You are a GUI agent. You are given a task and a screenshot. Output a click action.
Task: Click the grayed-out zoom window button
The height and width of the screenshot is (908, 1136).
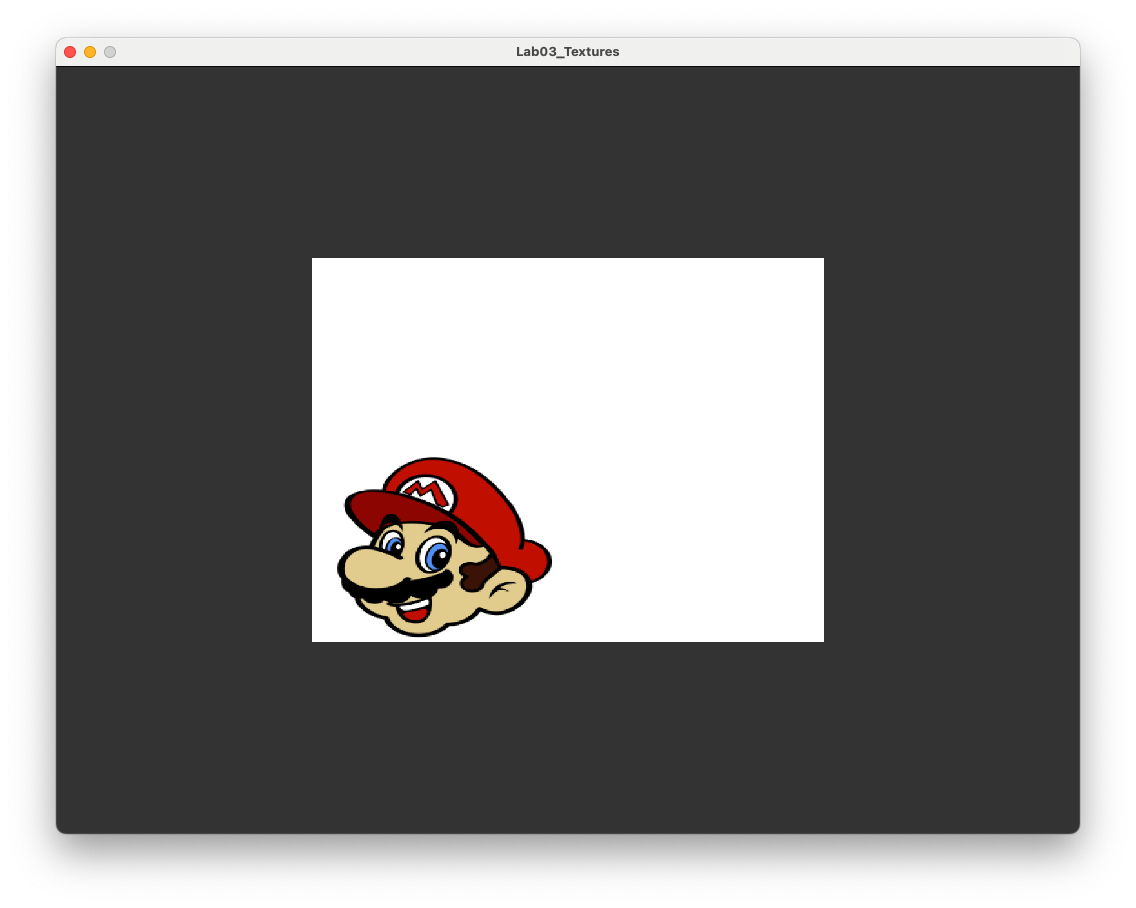(x=110, y=52)
